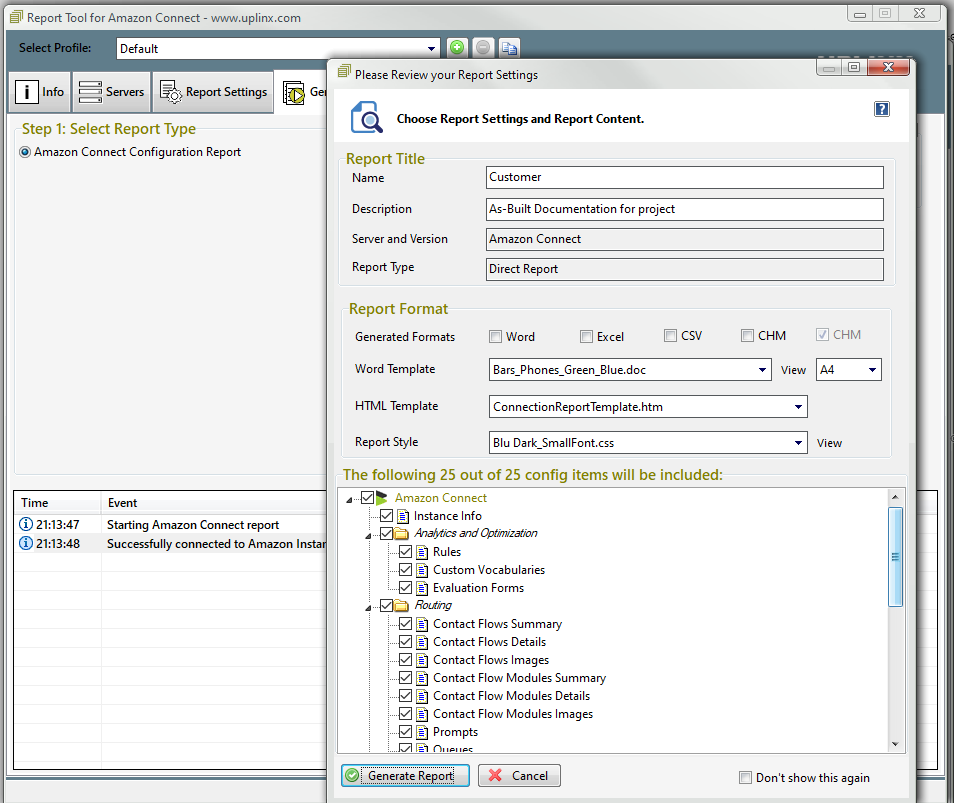Click the info icon beside 21:13:48

point(26,543)
